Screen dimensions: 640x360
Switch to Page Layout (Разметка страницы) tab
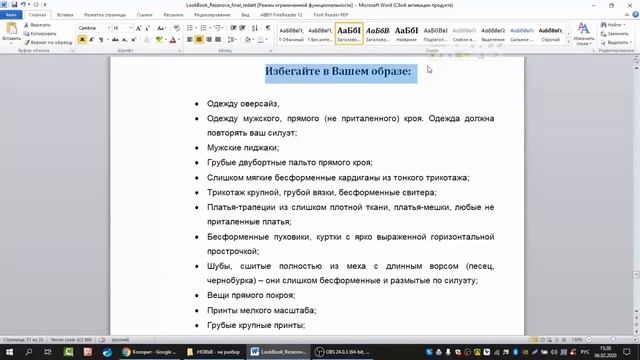tap(105, 15)
